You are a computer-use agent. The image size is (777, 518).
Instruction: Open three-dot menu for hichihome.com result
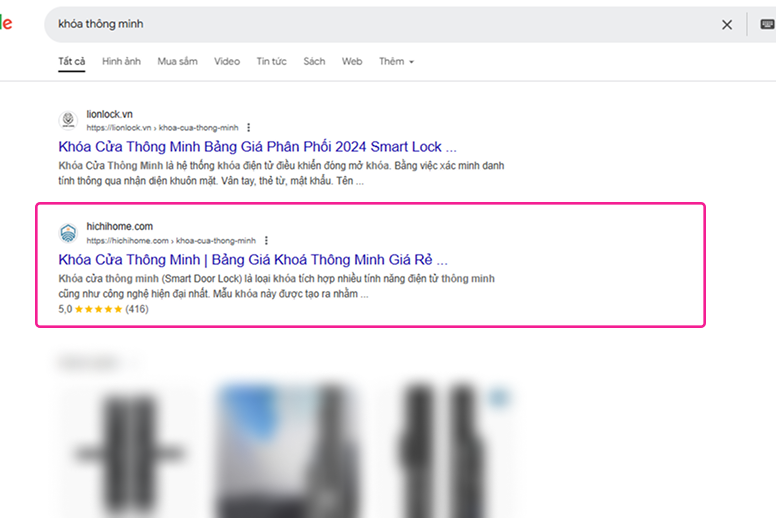coord(266,241)
